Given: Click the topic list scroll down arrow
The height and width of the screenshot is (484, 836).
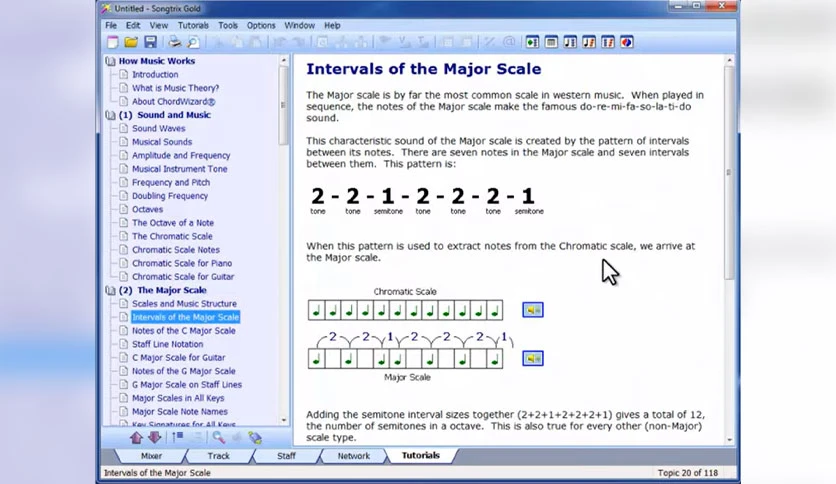Looking at the screenshot, I should (x=284, y=420).
